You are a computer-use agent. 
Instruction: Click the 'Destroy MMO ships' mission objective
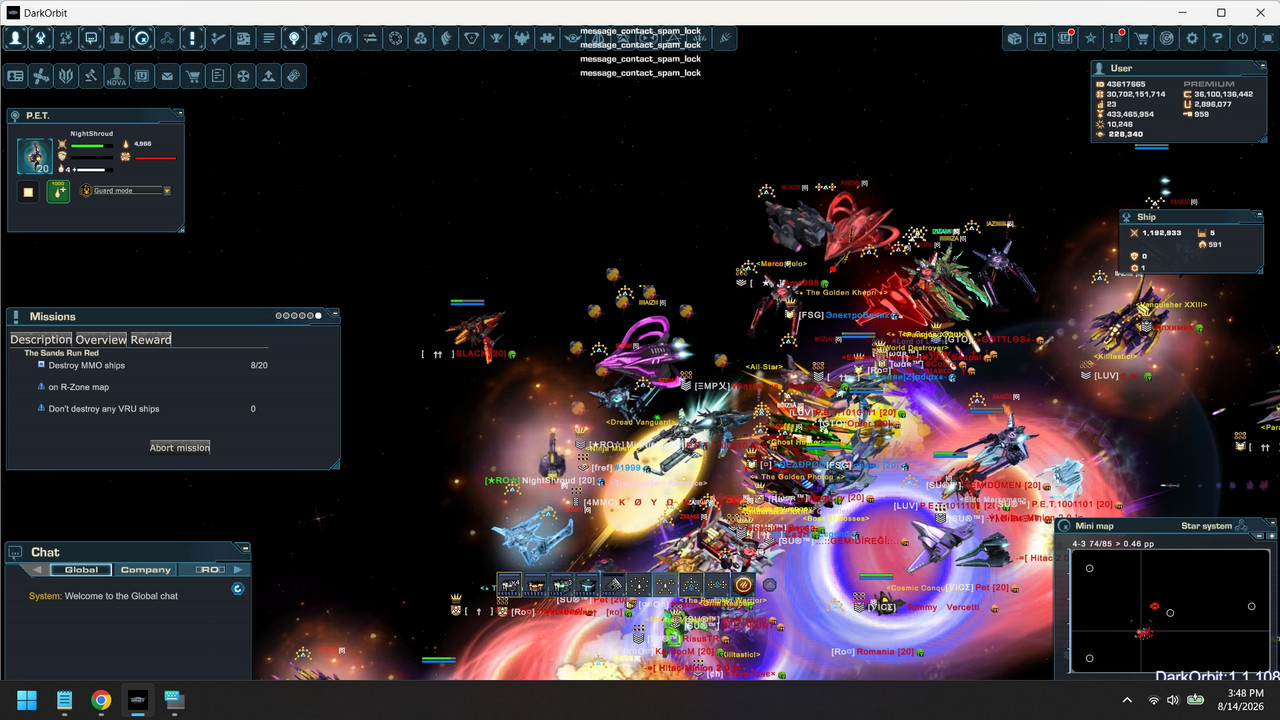[87, 365]
